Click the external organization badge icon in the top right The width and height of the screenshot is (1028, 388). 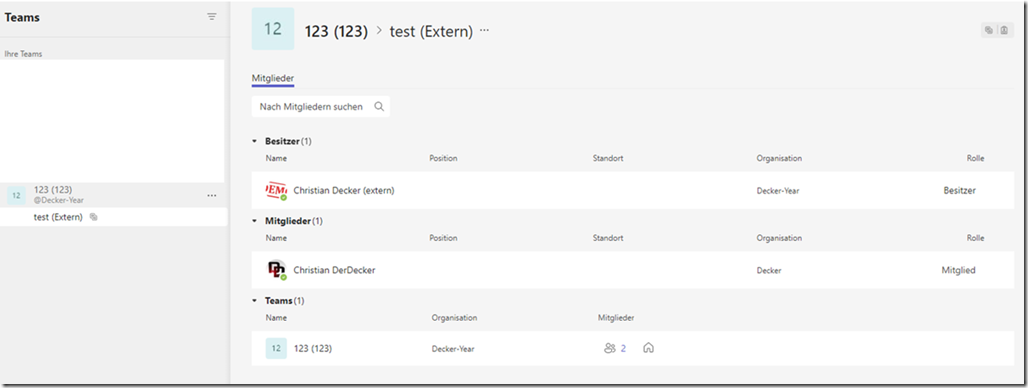point(1004,30)
